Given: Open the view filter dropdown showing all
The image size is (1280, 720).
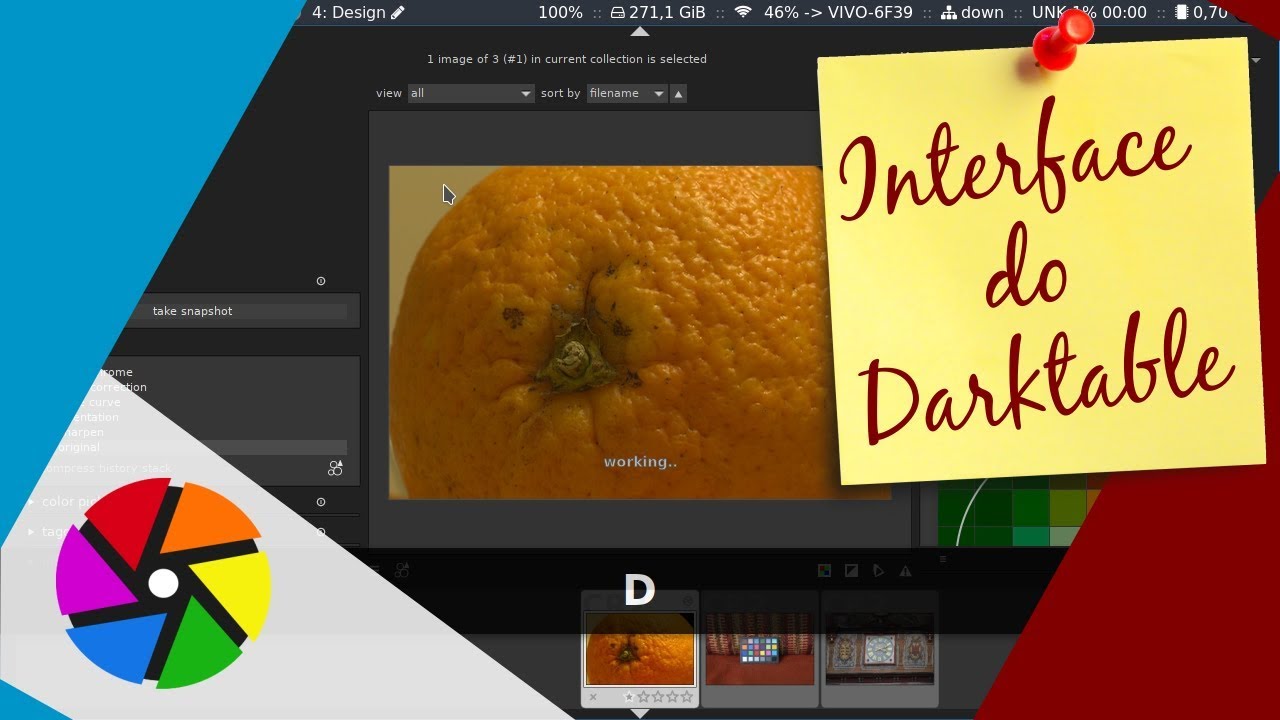Looking at the screenshot, I should click(x=471, y=93).
